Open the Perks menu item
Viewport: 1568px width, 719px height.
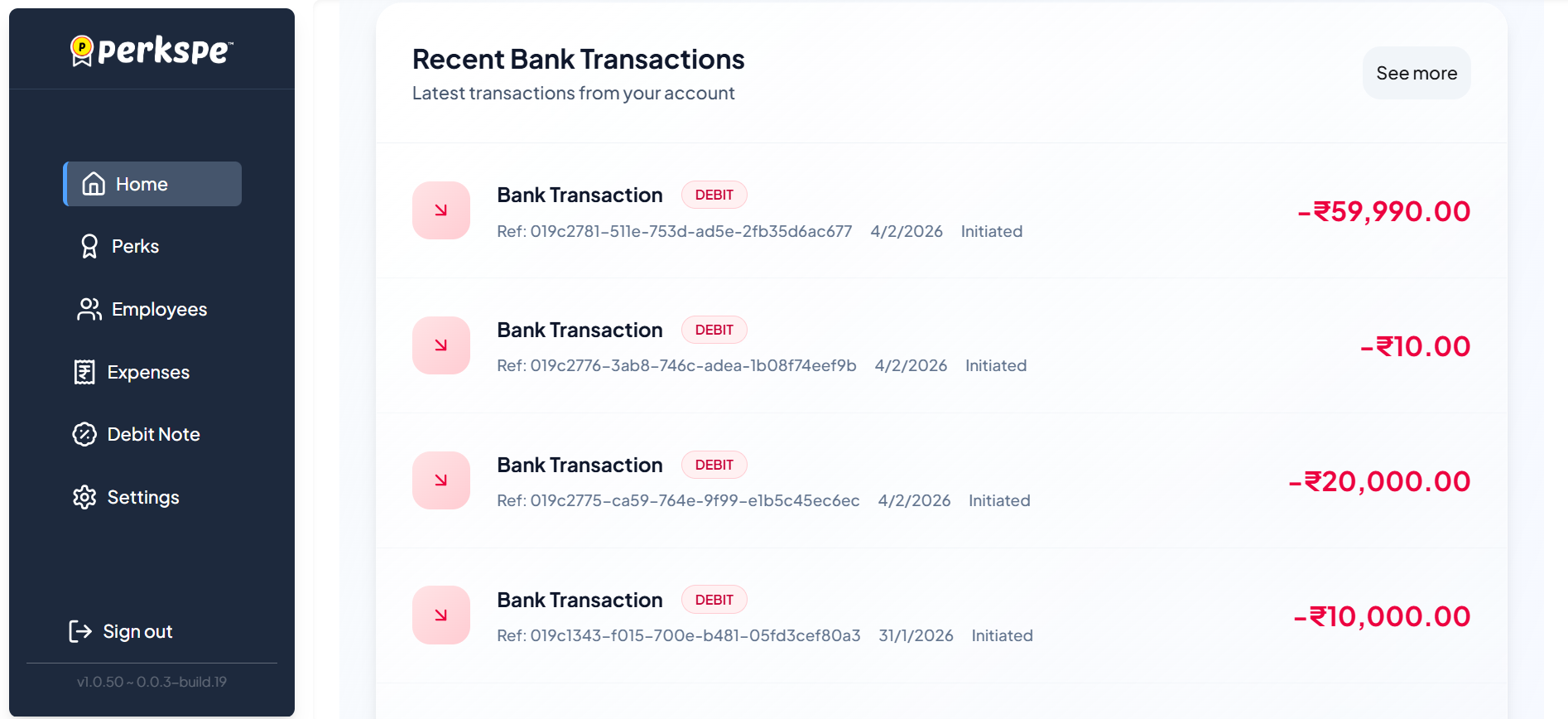pos(135,246)
